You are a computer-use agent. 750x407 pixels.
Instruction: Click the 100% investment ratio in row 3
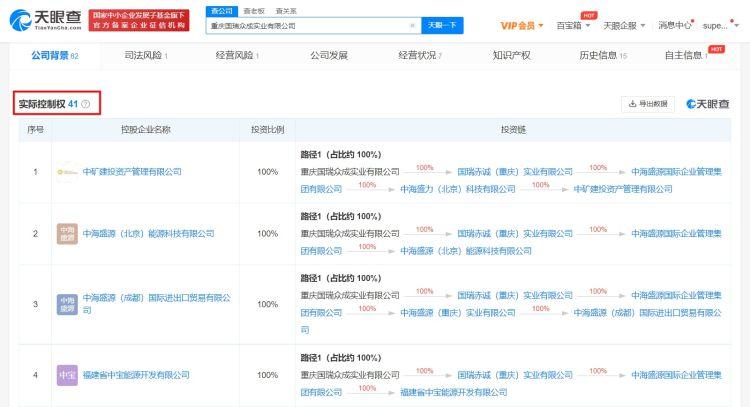click(267, 304)
